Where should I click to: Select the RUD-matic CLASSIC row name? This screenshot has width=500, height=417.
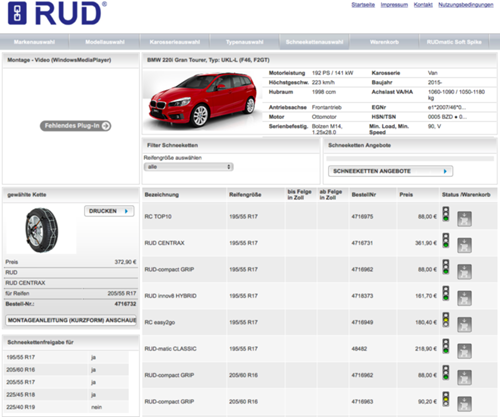(x=170, y=349)
